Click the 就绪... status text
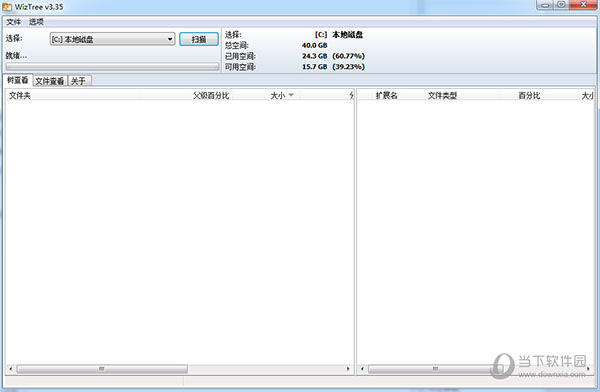Viewport: 600px width, 392px height. [x=16, y=56]
